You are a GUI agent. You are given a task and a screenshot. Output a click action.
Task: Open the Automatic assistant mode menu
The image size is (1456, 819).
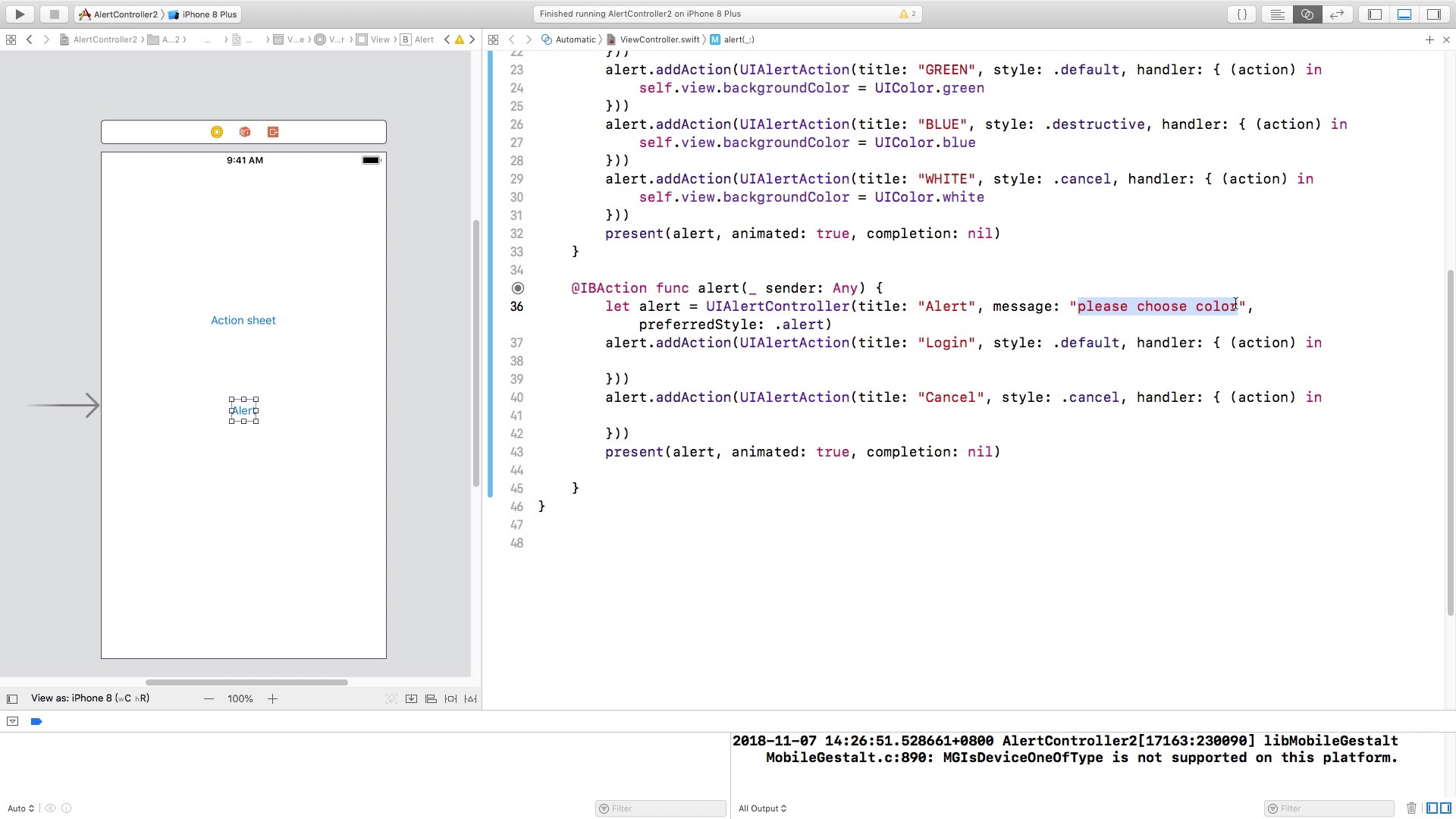(x=569, y=39)
